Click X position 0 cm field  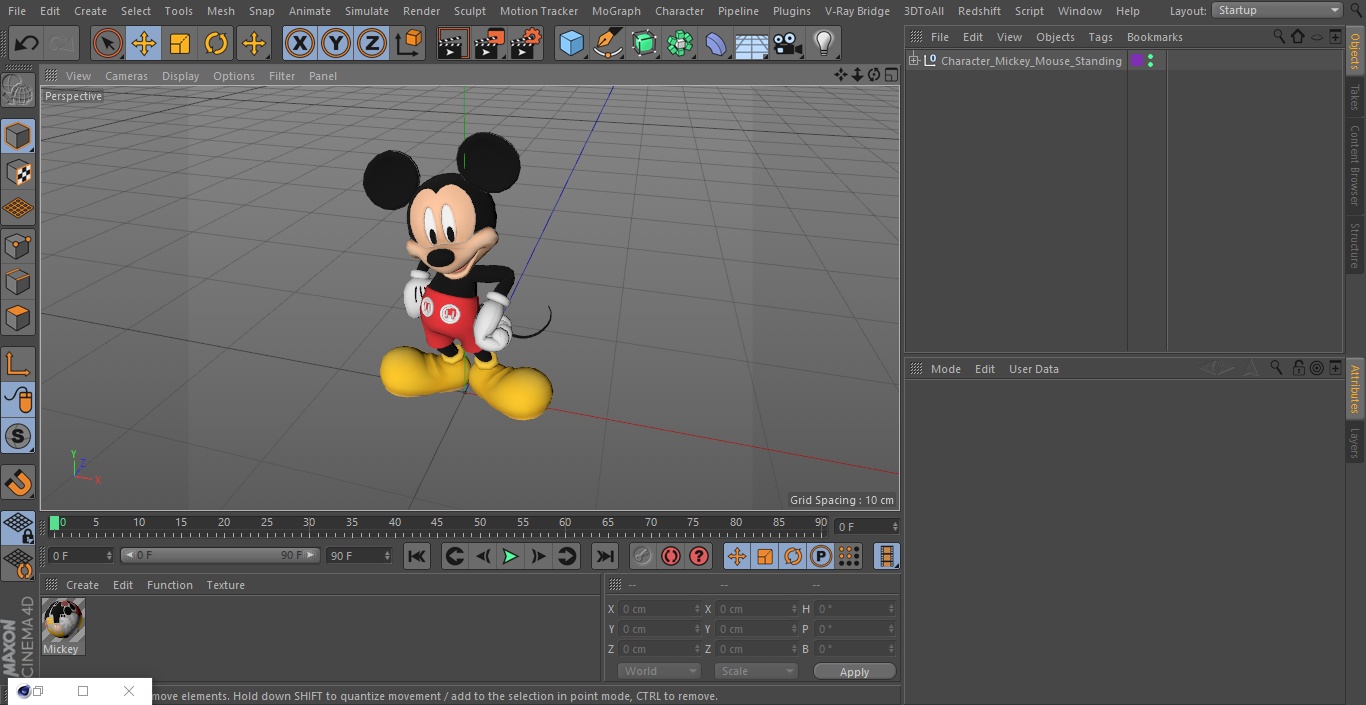pos(660,609)
